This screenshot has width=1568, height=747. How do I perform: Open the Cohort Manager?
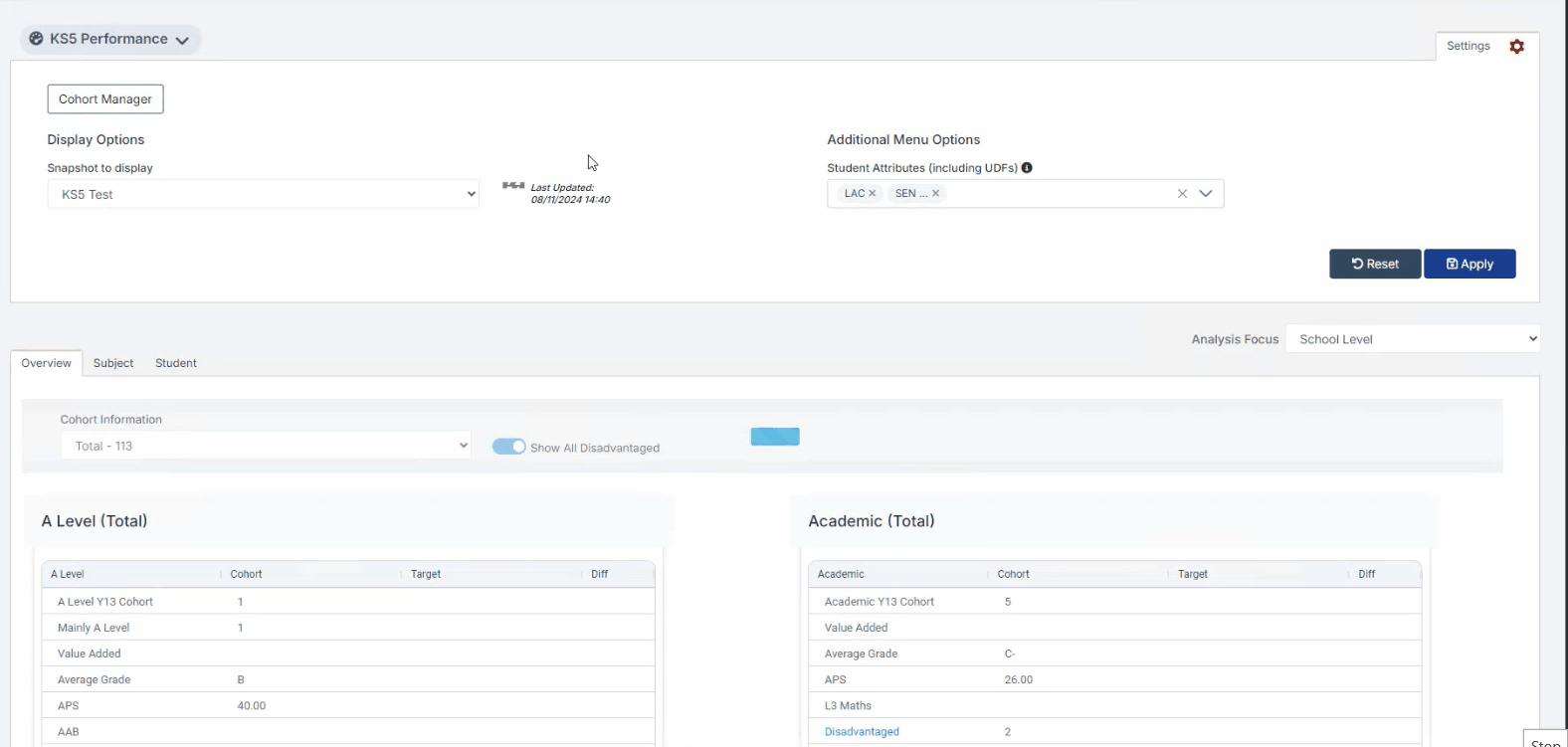[105, 99]
